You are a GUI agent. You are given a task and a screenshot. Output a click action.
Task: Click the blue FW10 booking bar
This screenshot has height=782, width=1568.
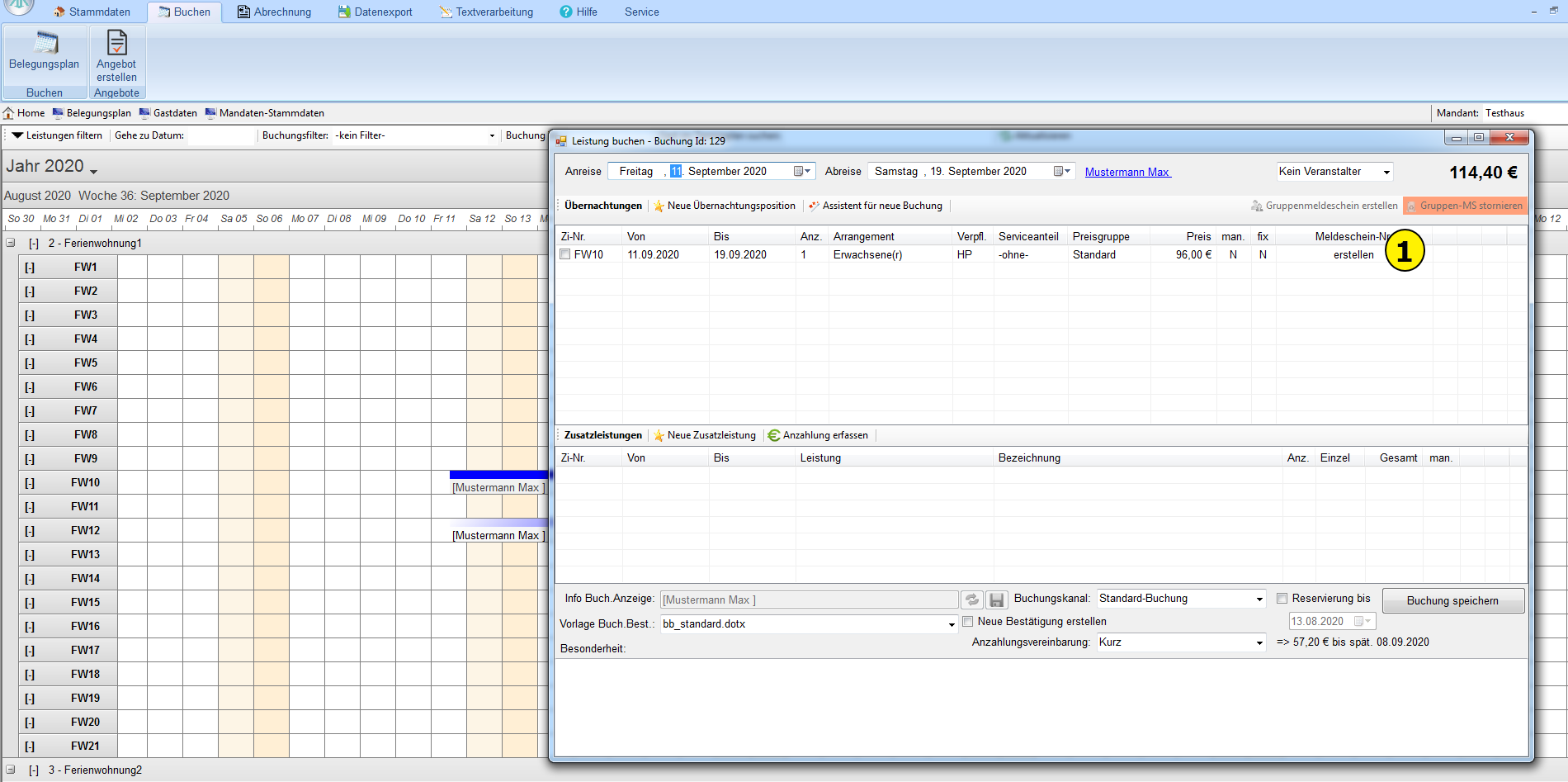[498, 475]
